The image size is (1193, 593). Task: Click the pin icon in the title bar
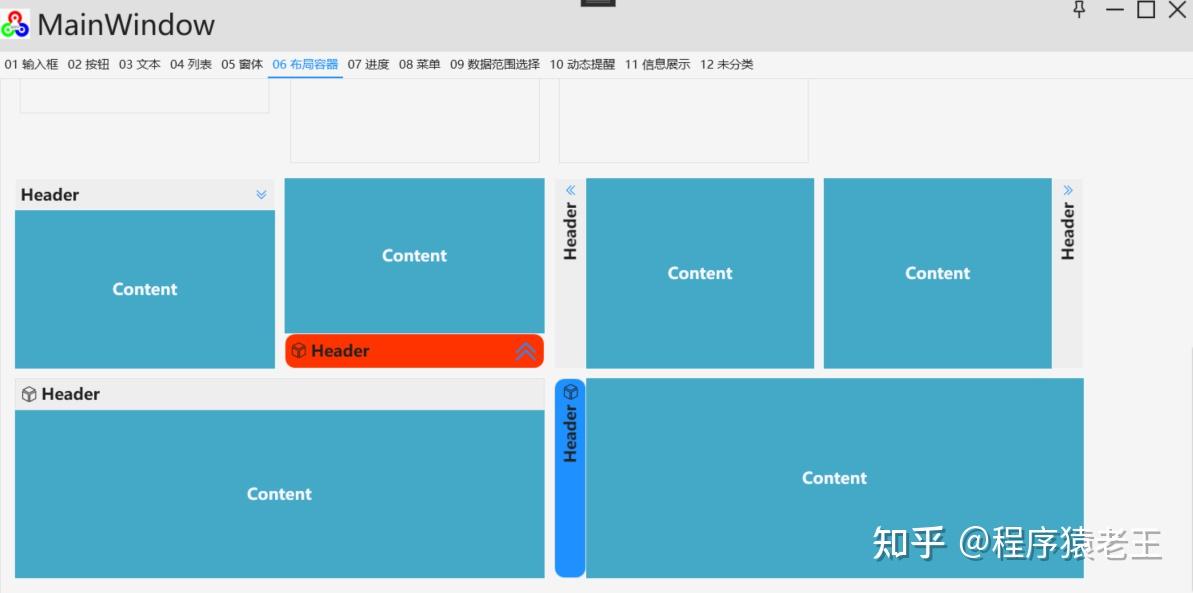[x=1079, y=11]
